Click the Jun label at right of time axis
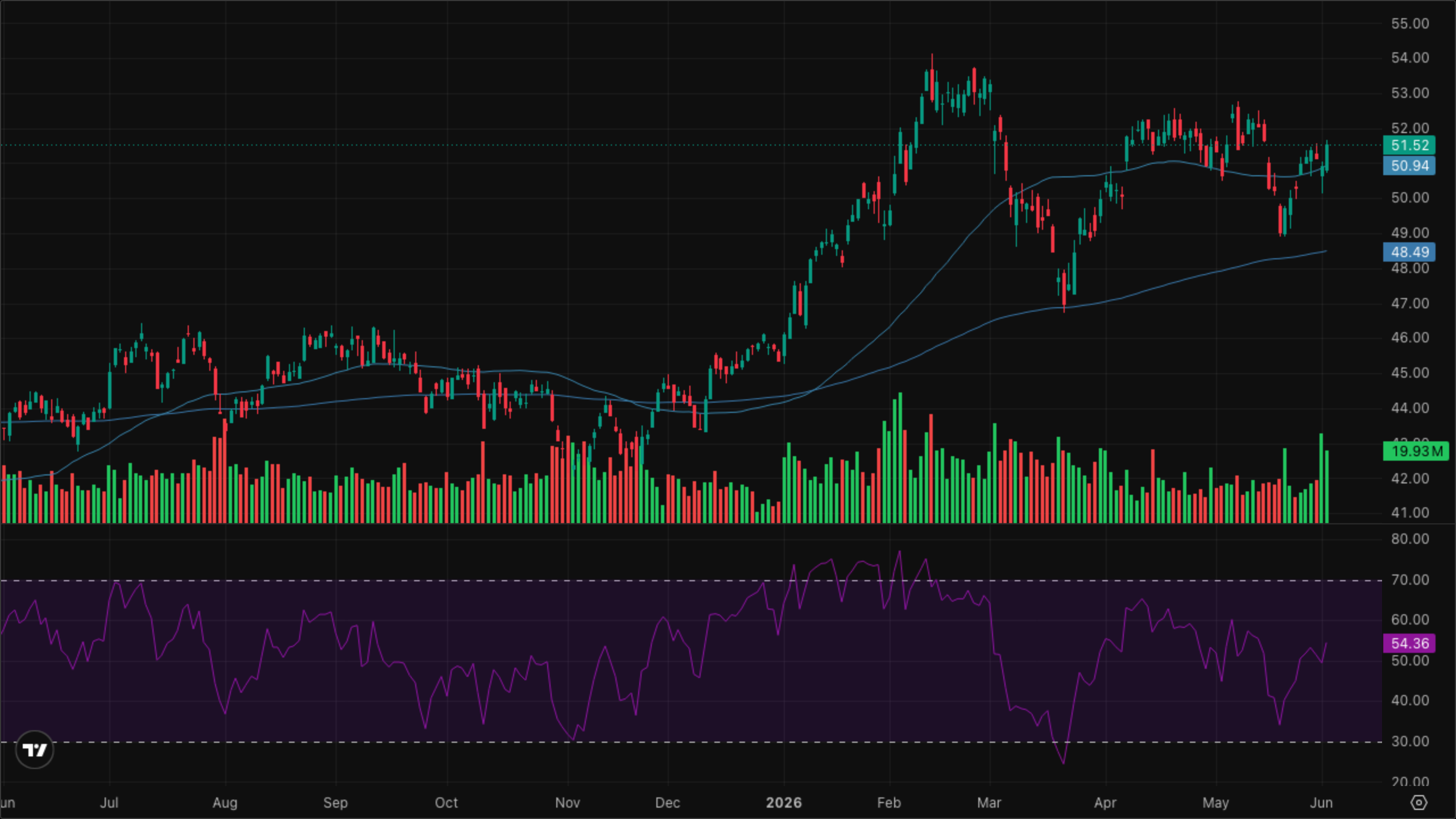This screenshot has width=1456, height=819. [1321, 803]
